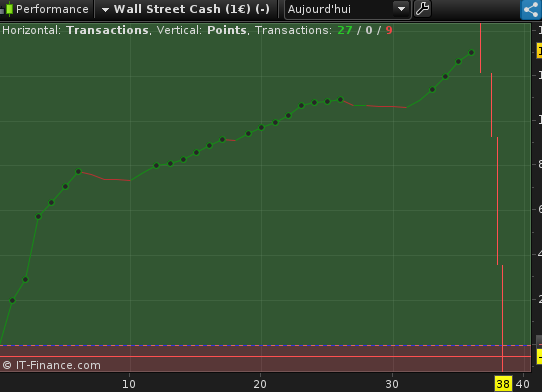542x392 pixels.
Task: Click the winning transactions count 27
Action: coord(345,30)
